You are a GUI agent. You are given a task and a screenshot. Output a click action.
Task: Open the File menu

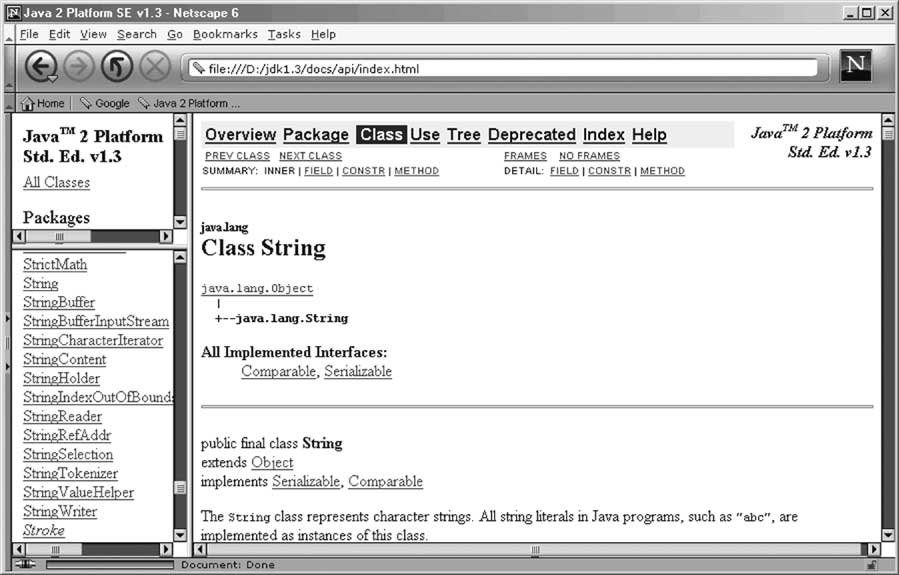(29, 34)
